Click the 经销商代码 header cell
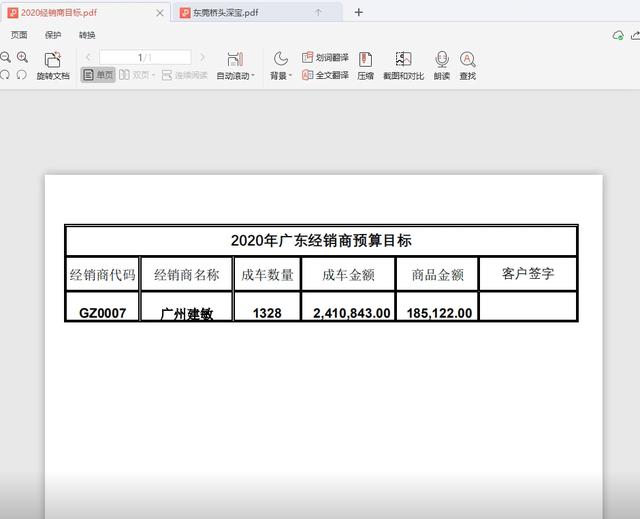The width and height of the screenshot is (640, 519). point(102,275)
